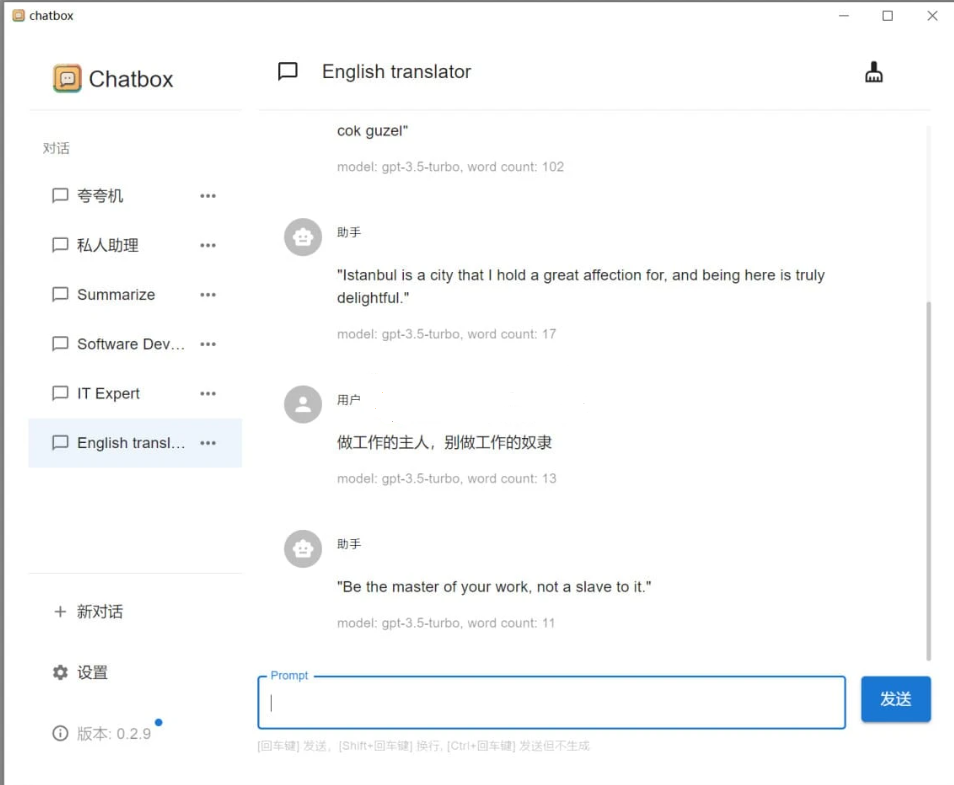Image resolution: width=954 pixels, height=785 pixels.
Task: Click the message 做工作的主人，别做工作的奴隶
Action: 444,442
